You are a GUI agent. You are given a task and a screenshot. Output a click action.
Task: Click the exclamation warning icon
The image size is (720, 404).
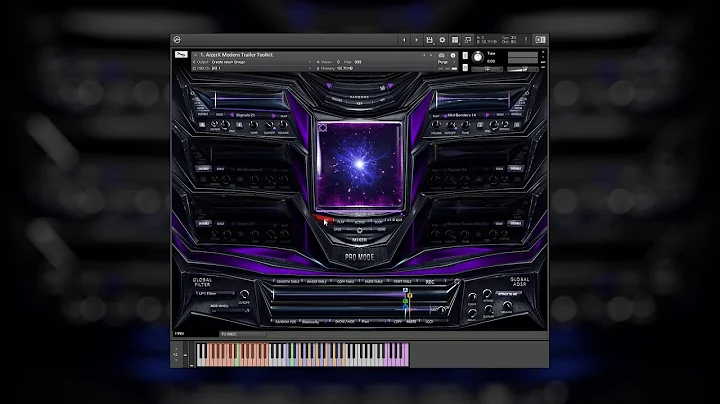[526, 40]
